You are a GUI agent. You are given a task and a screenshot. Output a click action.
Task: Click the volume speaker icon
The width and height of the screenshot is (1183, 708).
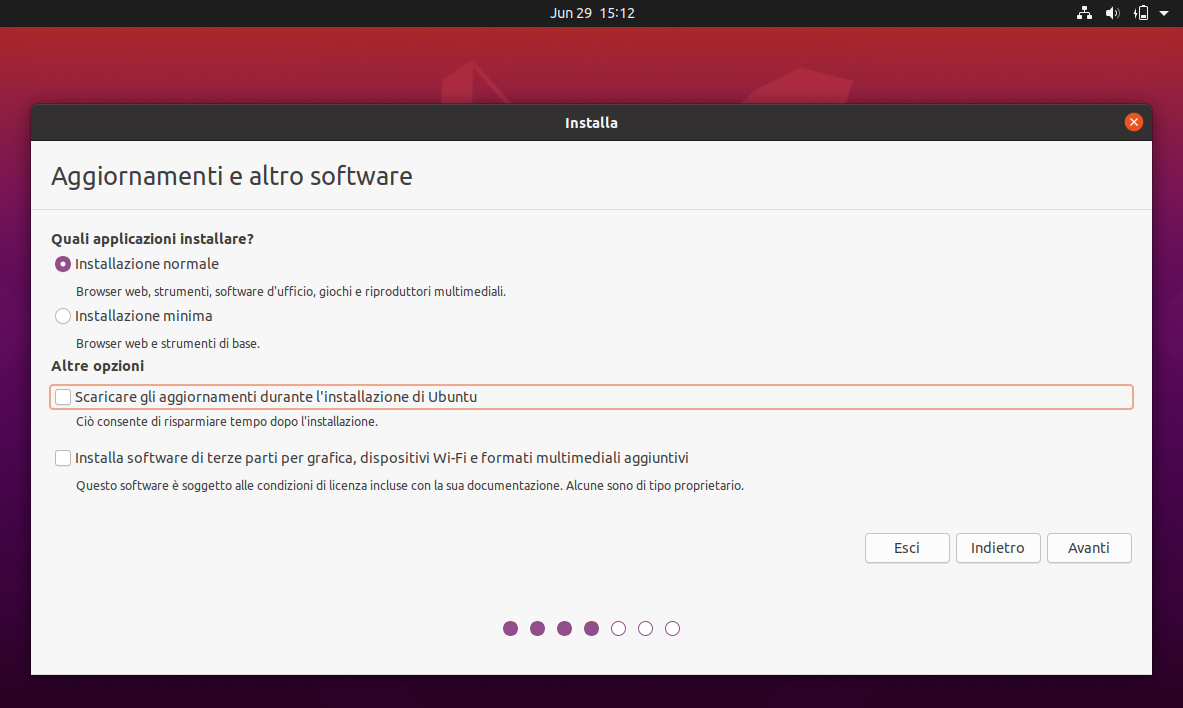(x=1112, y=13)
